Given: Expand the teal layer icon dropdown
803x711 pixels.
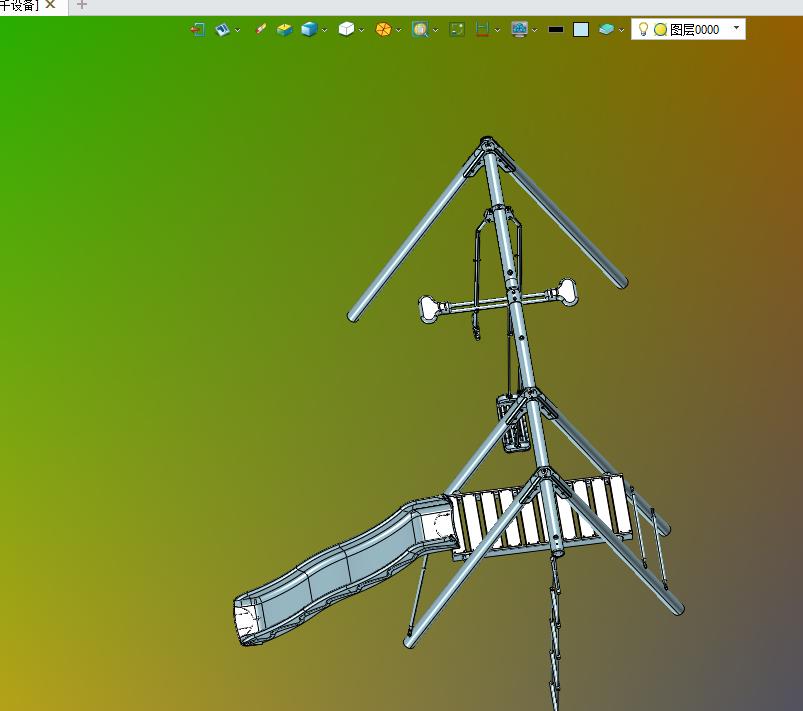Looking at the screenshot, I should click(x=621, y=30).
